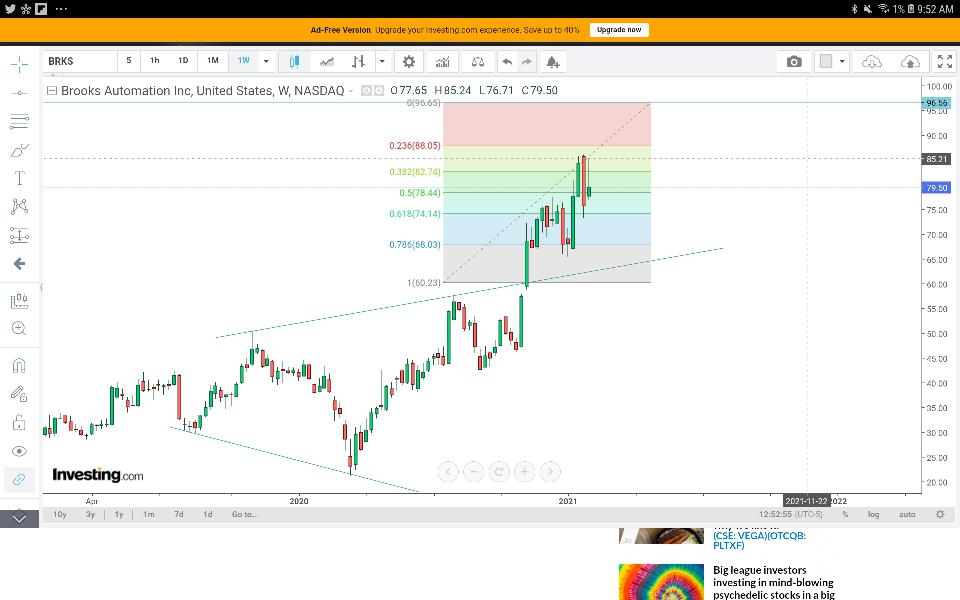Toggle lock all drawing tools

[x=19, y=422]
